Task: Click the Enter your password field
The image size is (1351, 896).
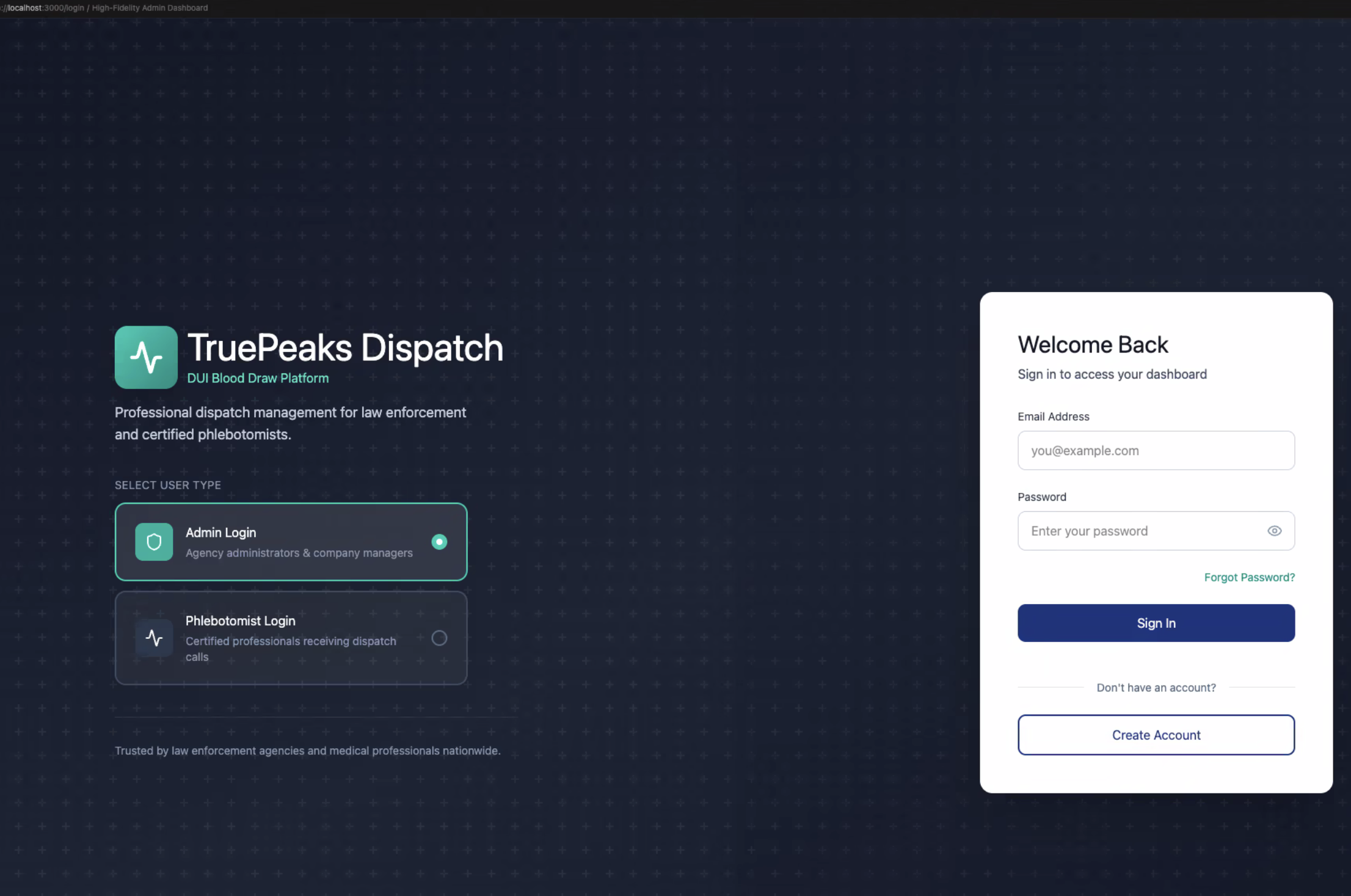Action: (1136, 531)
